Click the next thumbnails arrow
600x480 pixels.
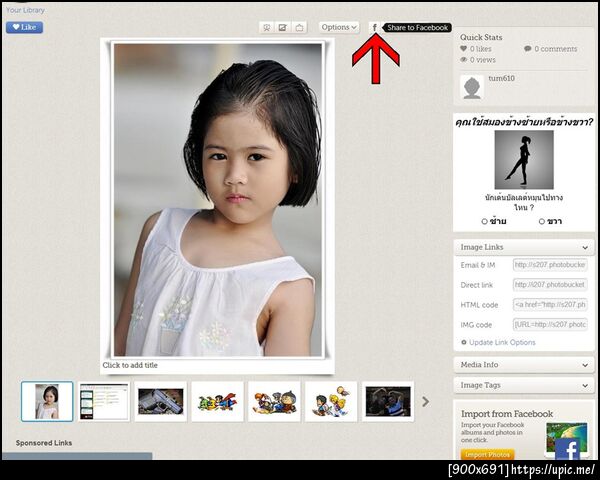426,402
